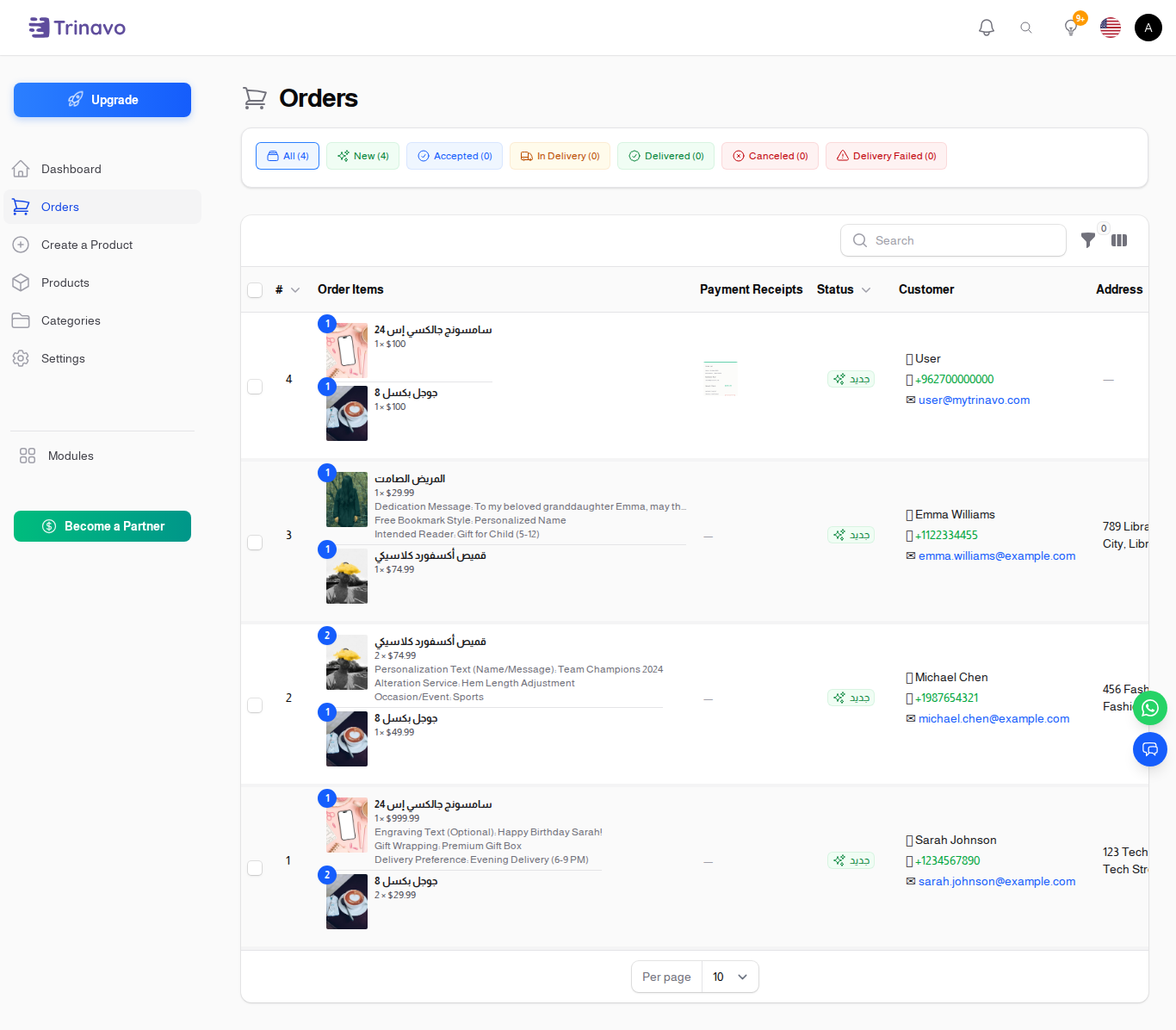Click the Modules grid icon
The width and height of the screenshot is (1176, 1030).
(x=28, y=456)
